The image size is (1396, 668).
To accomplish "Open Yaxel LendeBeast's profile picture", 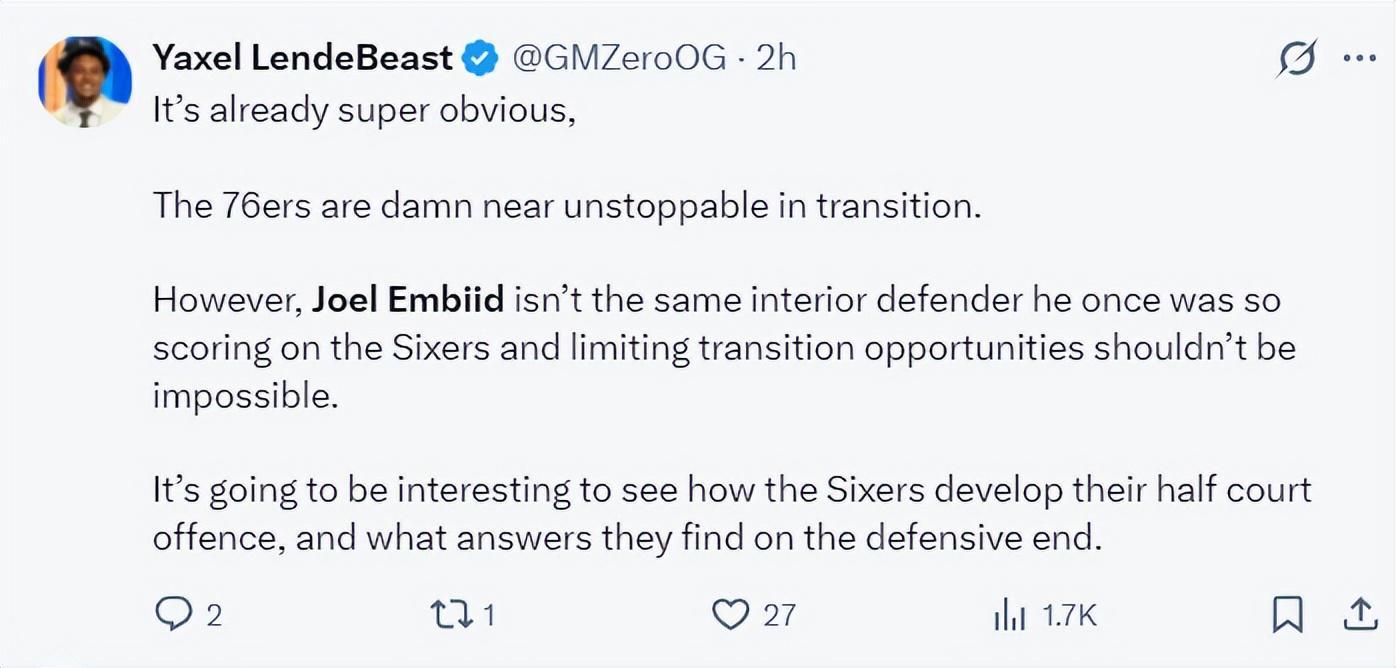I will pos(84,82).
